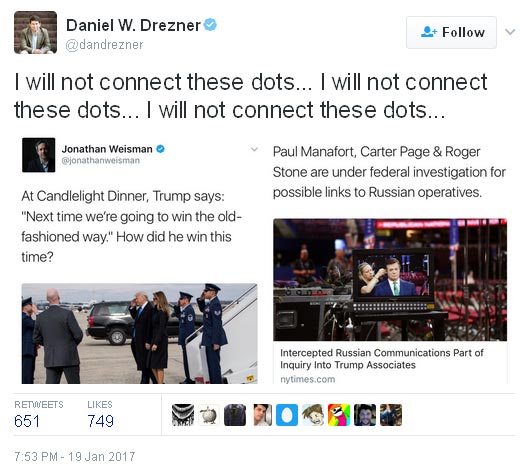Open the first liker avatar with teeth image

tap(183, 415)
